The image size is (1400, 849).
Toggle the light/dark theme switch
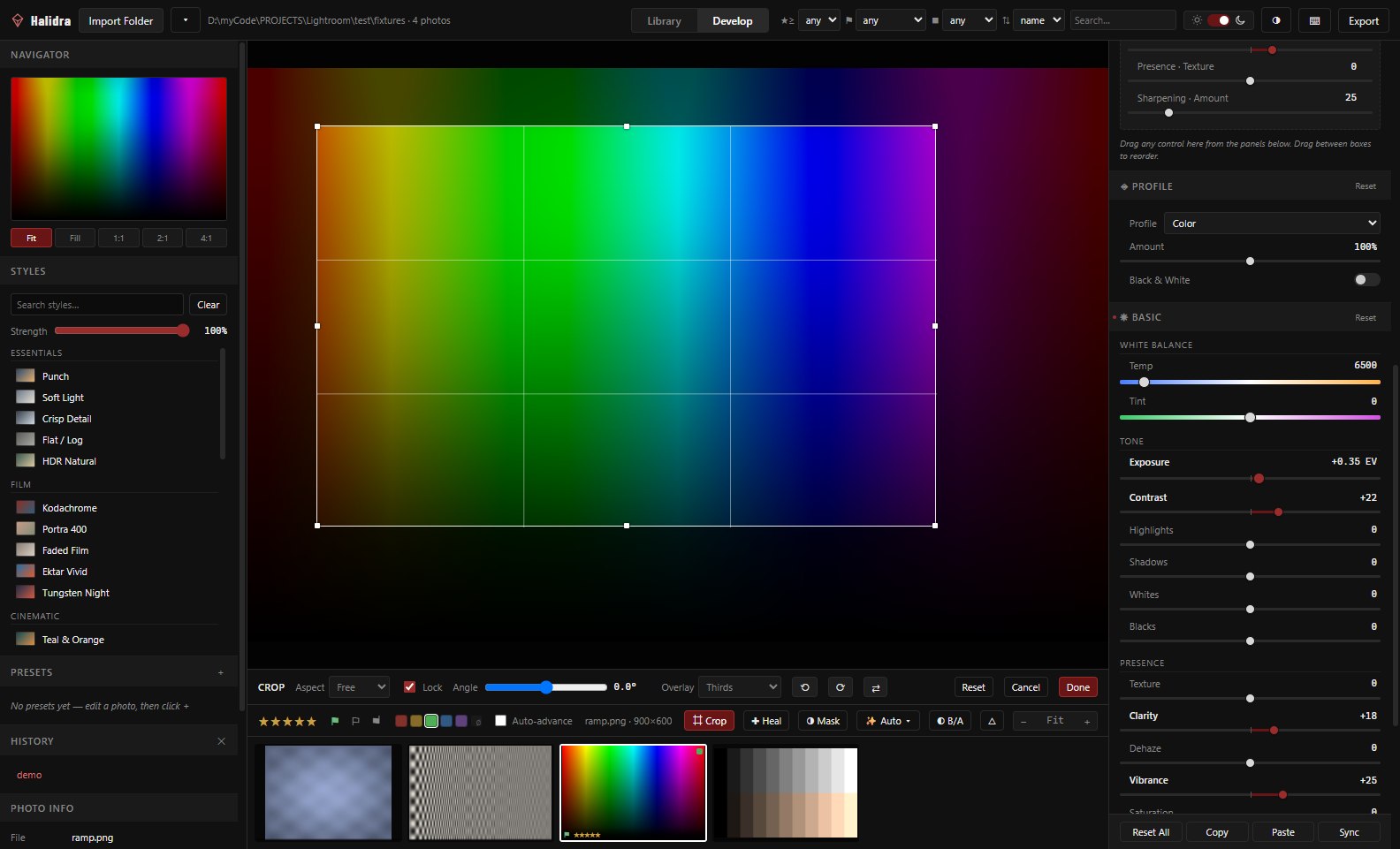1219,20
